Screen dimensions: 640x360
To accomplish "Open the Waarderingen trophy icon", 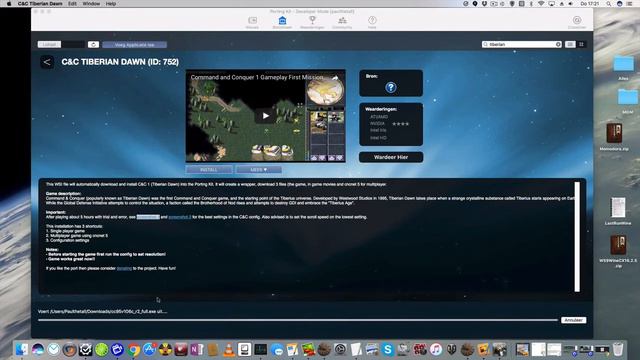I will 312,22.
